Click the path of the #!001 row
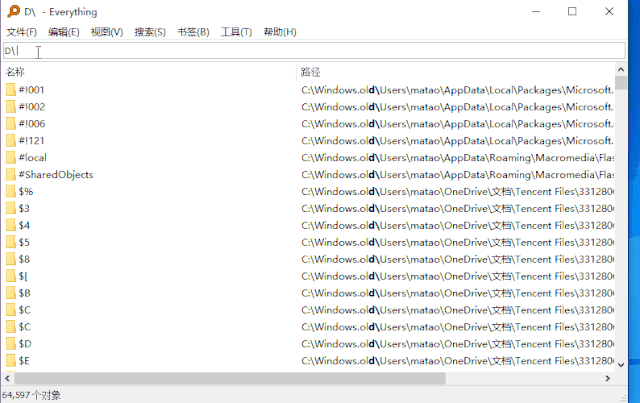 coord(458,90)
